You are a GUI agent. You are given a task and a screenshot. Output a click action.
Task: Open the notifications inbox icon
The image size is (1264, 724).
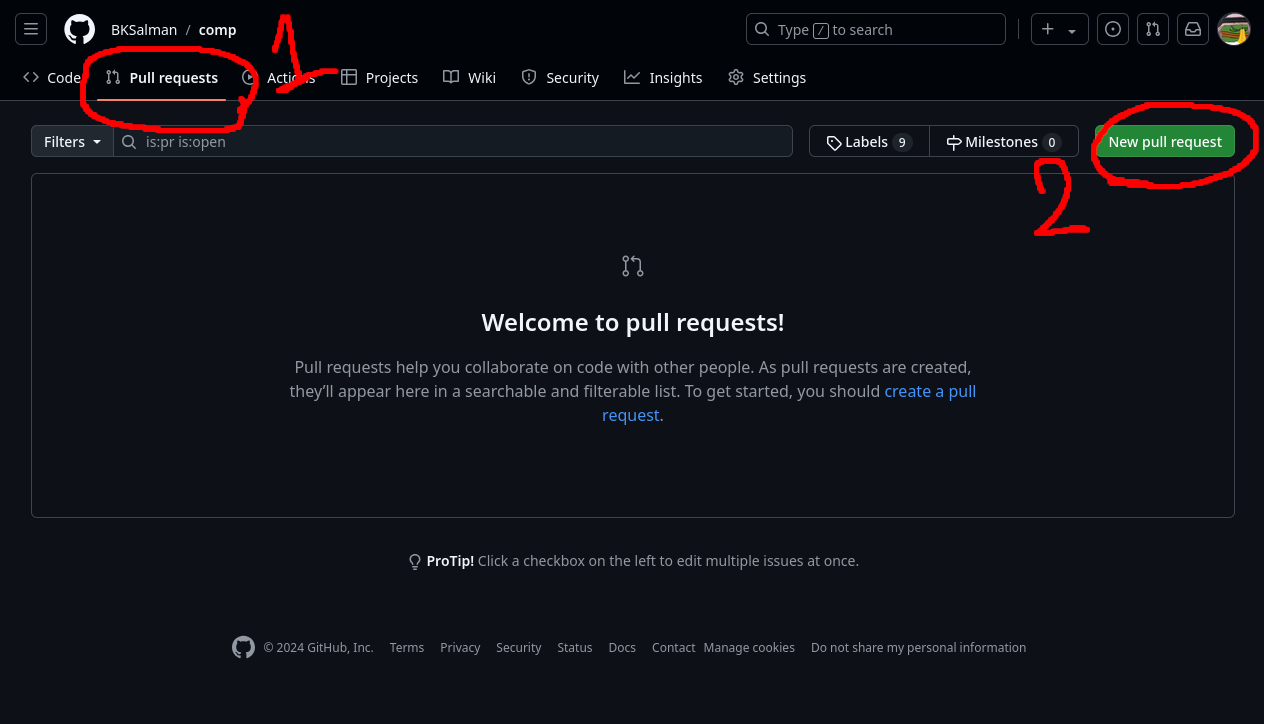click(x=1192, y=30)
